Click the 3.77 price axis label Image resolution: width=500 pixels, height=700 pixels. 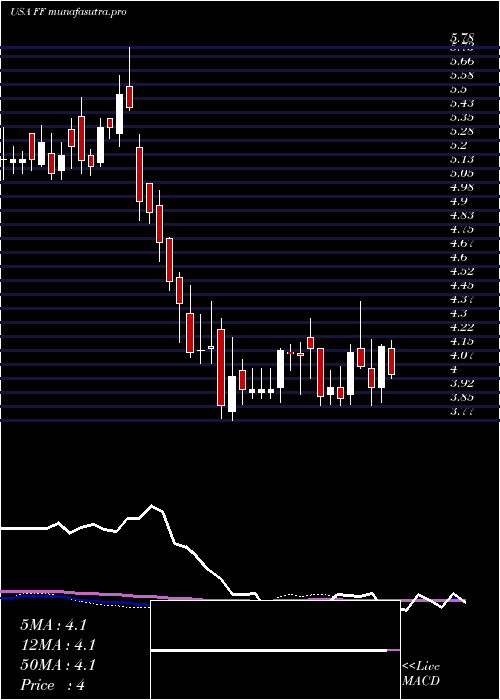(462, 411)
